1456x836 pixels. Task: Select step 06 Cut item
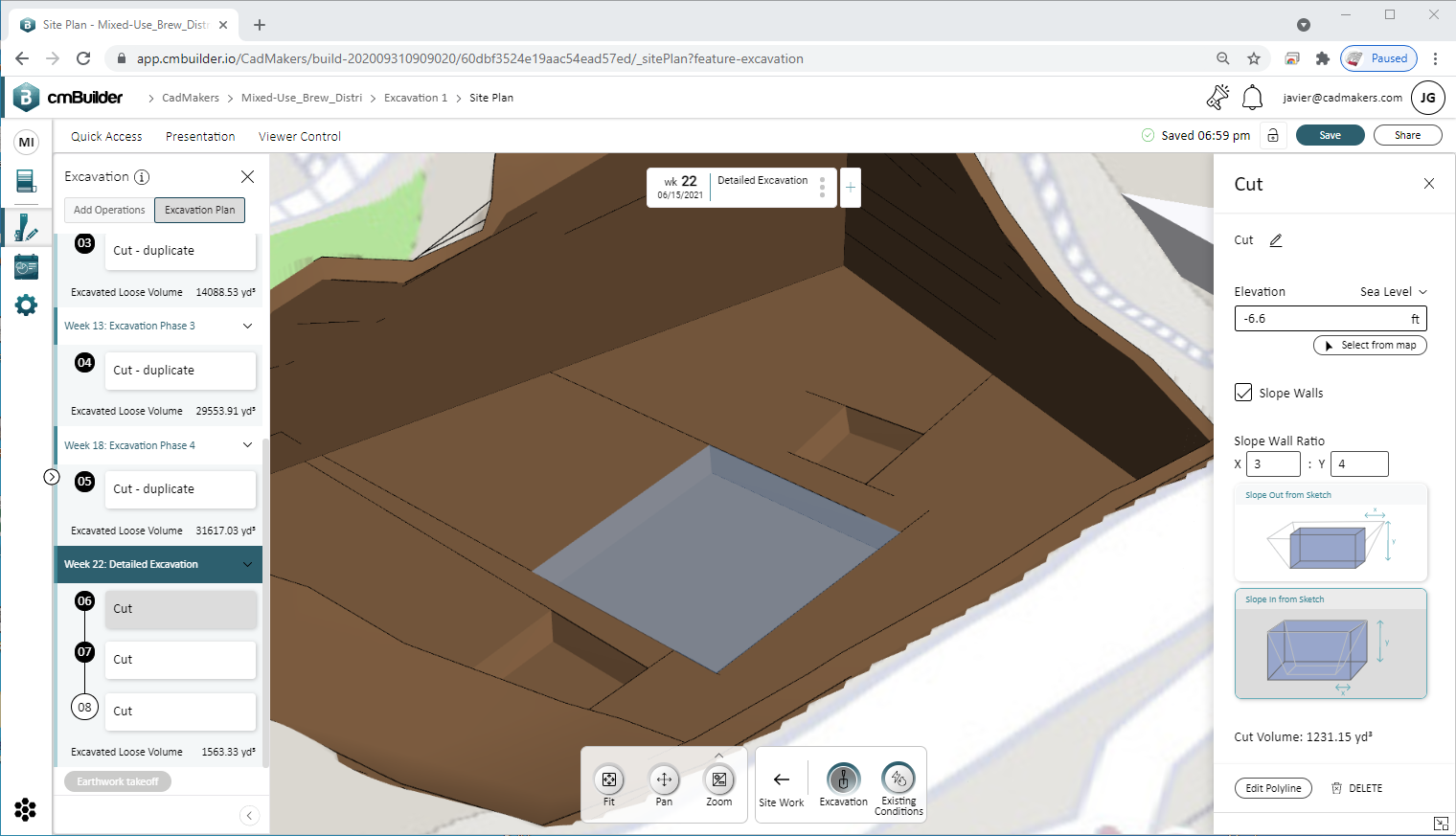pos(180,609)
